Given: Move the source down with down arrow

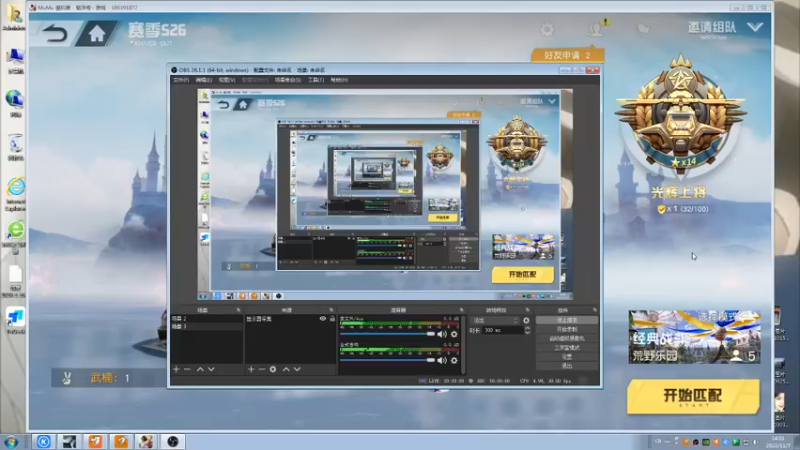Looking at the screenshot, I should tap(297, 369).
